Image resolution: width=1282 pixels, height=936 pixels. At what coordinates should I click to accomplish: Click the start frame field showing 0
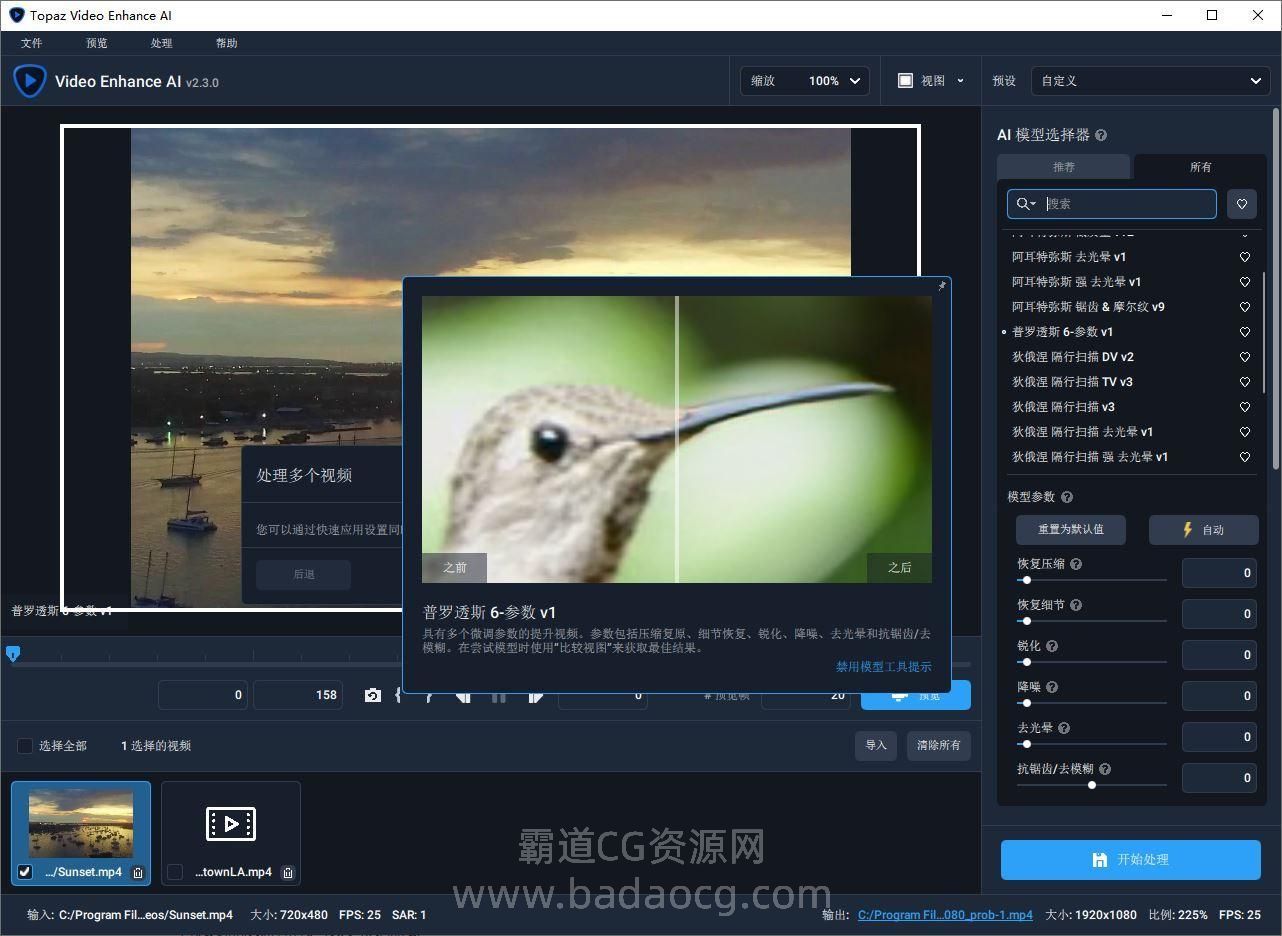point(203,695)
